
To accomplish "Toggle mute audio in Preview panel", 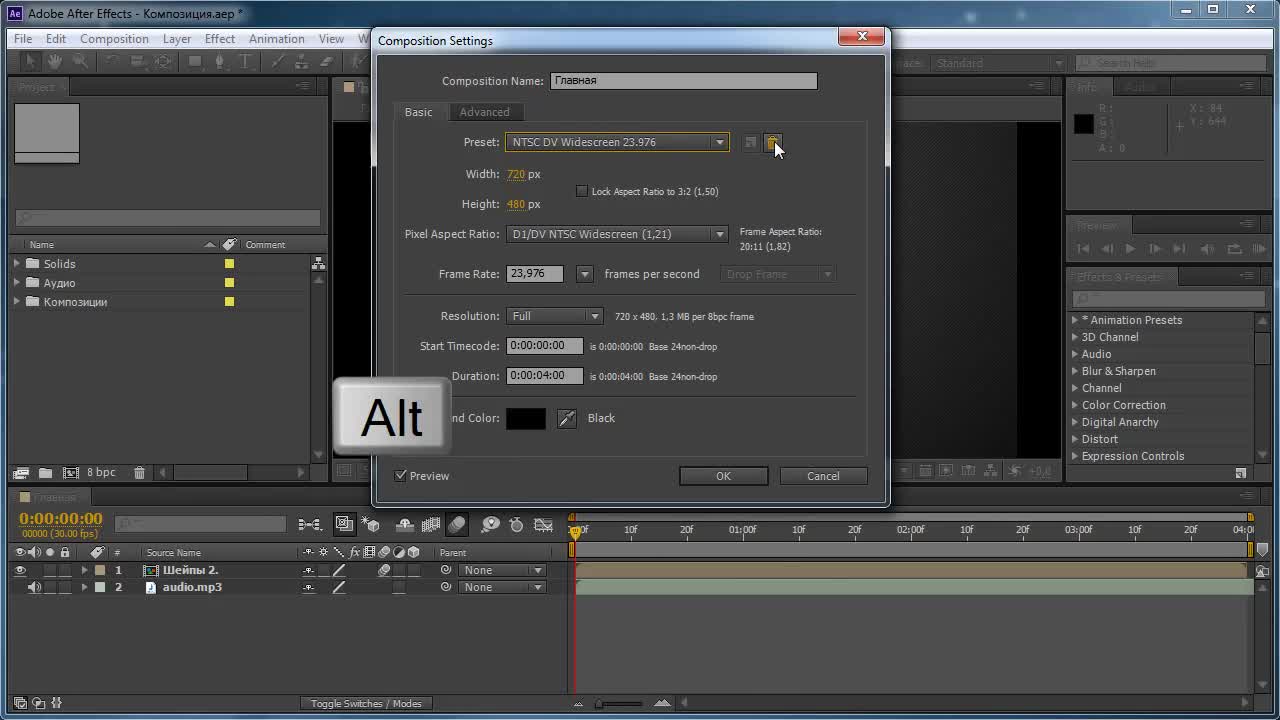I will (x=1207, y=248).
